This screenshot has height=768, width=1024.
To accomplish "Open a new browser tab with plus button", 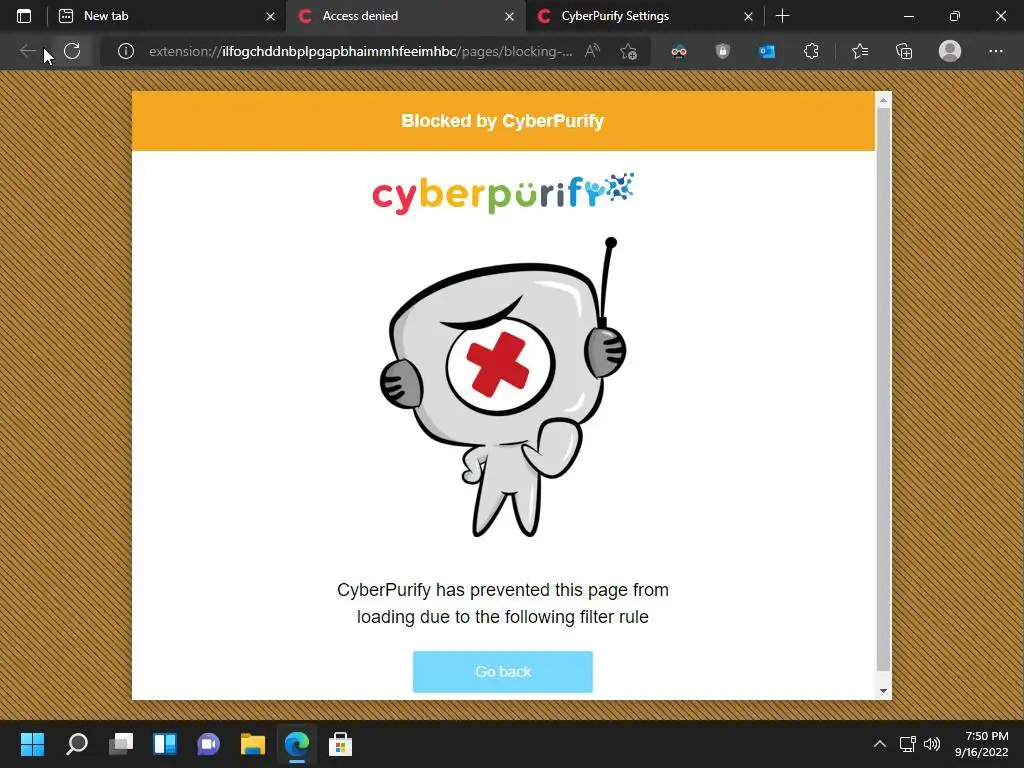I will coord(782,16).
